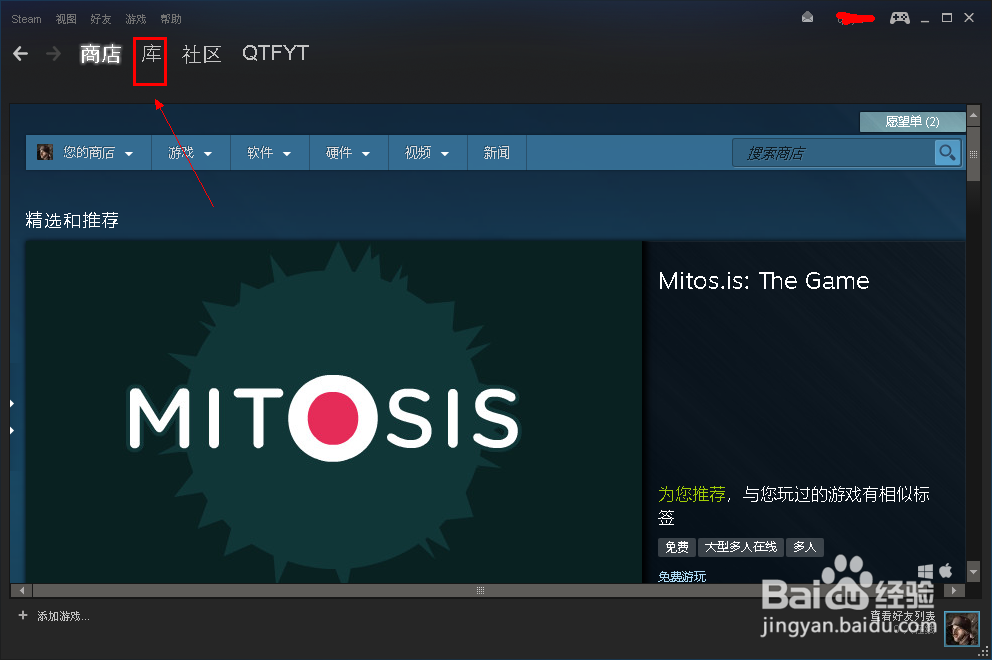This screenshot has height=660, width=992.
Task: Maximize the Steam window
Action: [x=946, y=18]
